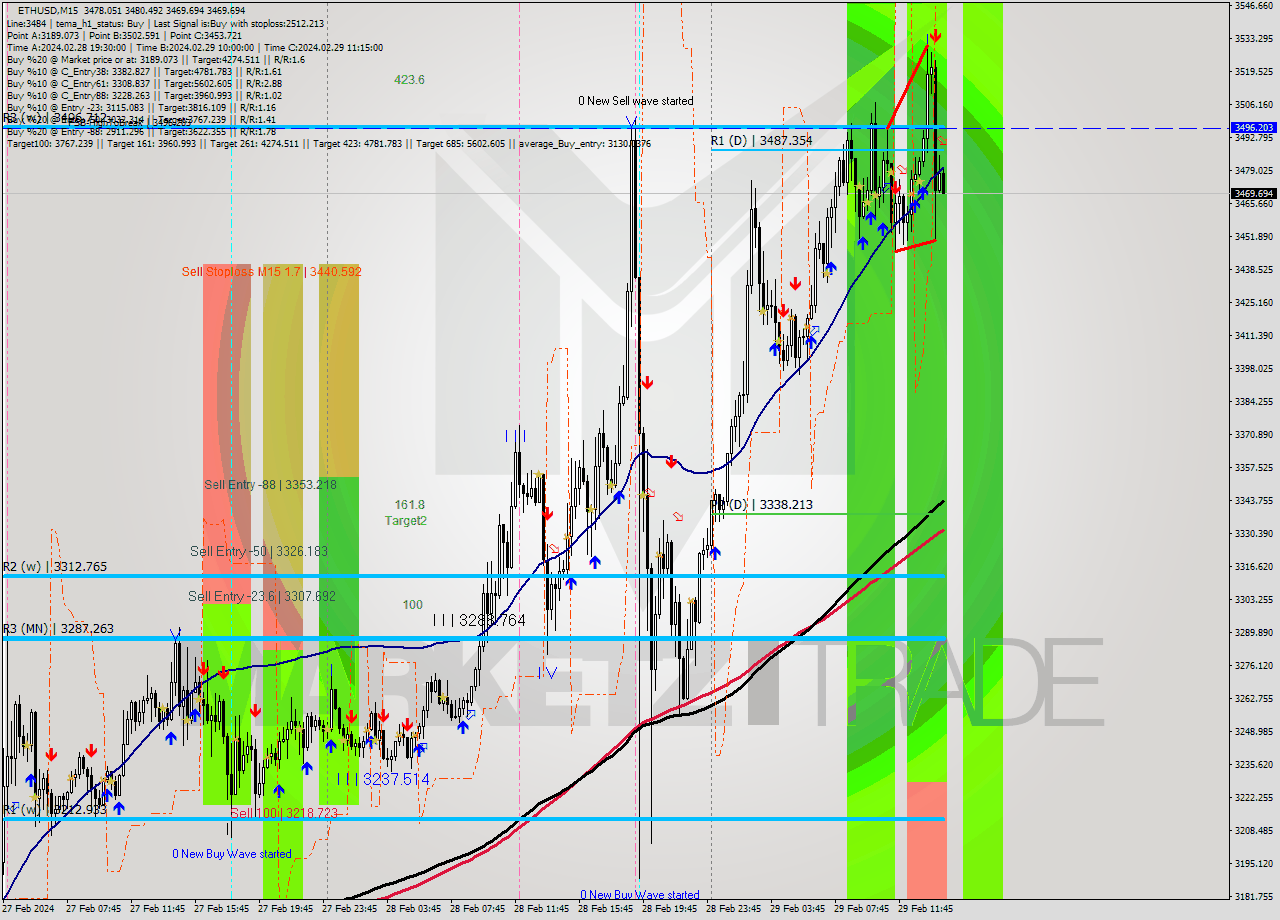The height and width of the screenshot is (920, 1280).
Task: Click the 'Sell 100 | 3218.723' label
Action: coord(284,813)
